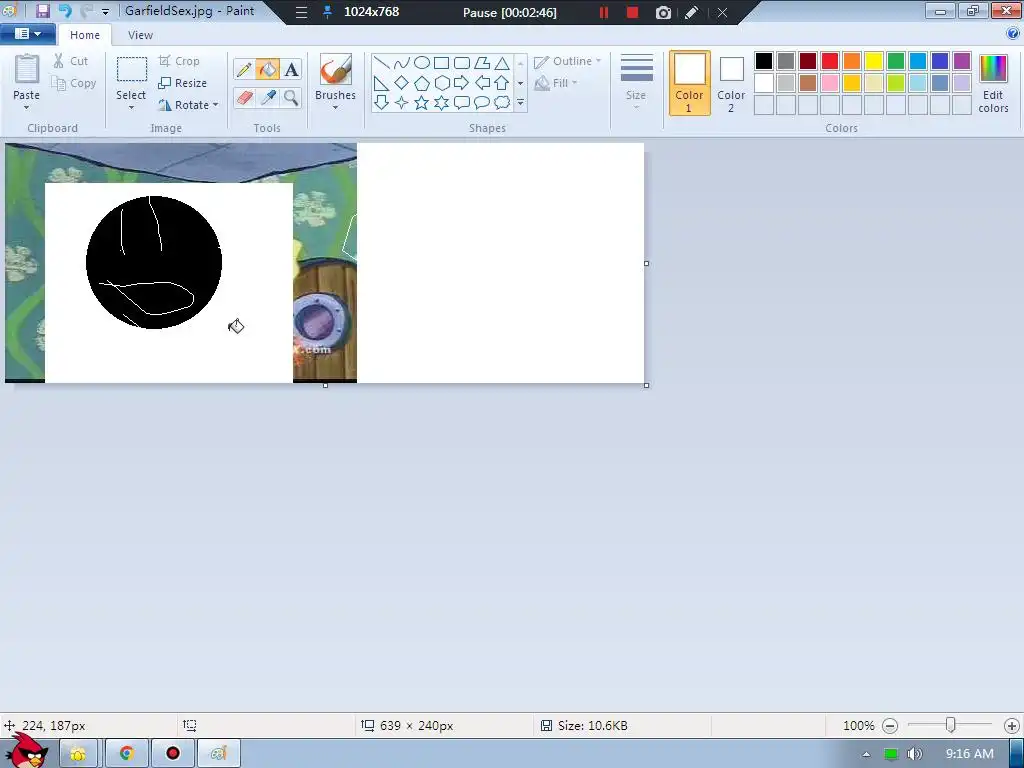Choose the Diamond shape
1024x768 pixels.
[402, 83]
